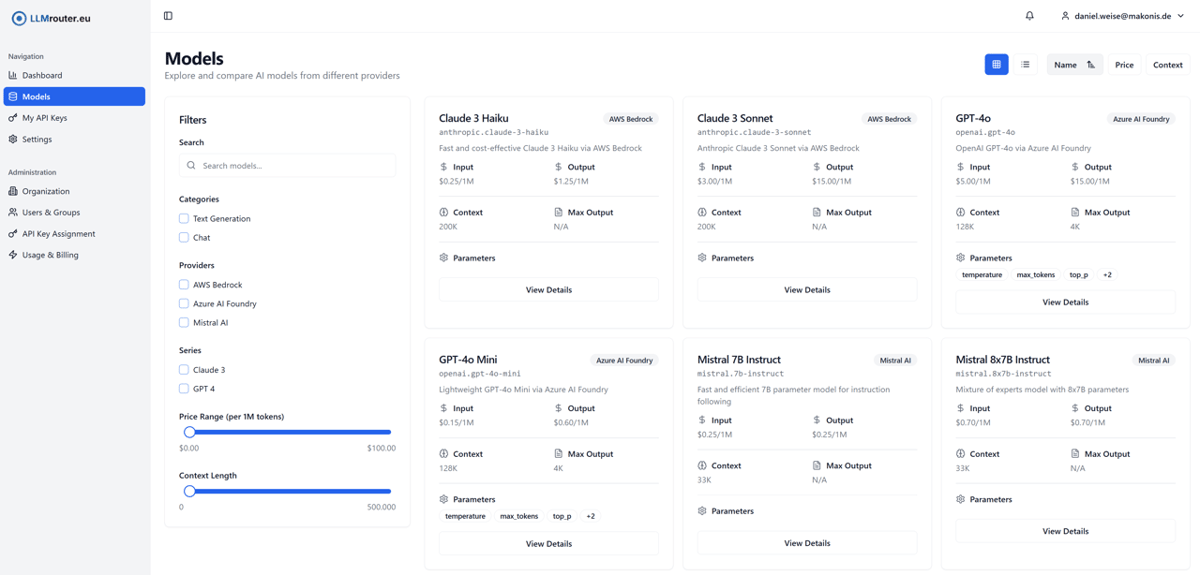Open Settings navigation item
The height and width of the screenshot is (575, 1200).
(74, 139)
